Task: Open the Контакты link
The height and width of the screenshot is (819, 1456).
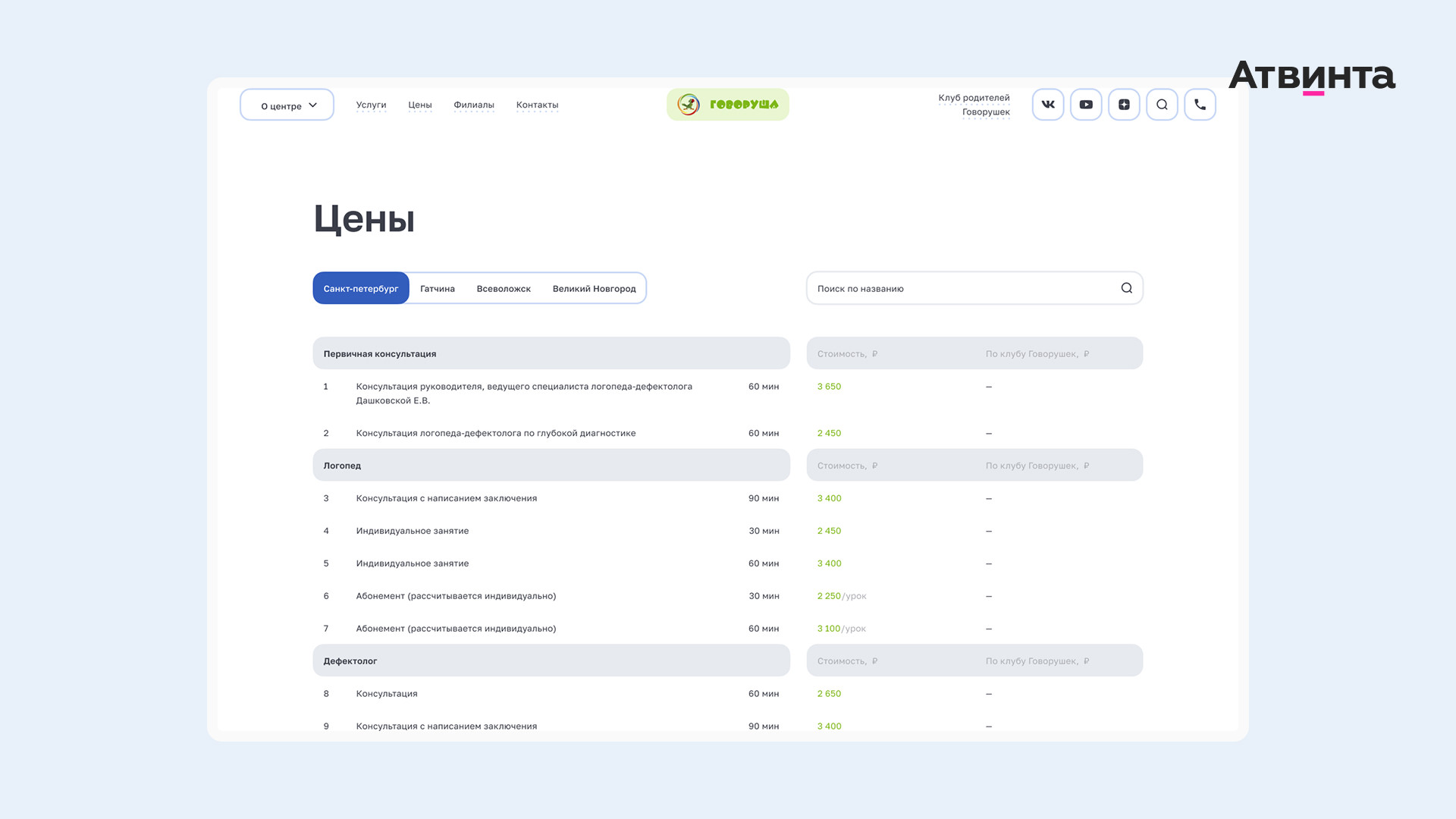Action: click(537, 105)
